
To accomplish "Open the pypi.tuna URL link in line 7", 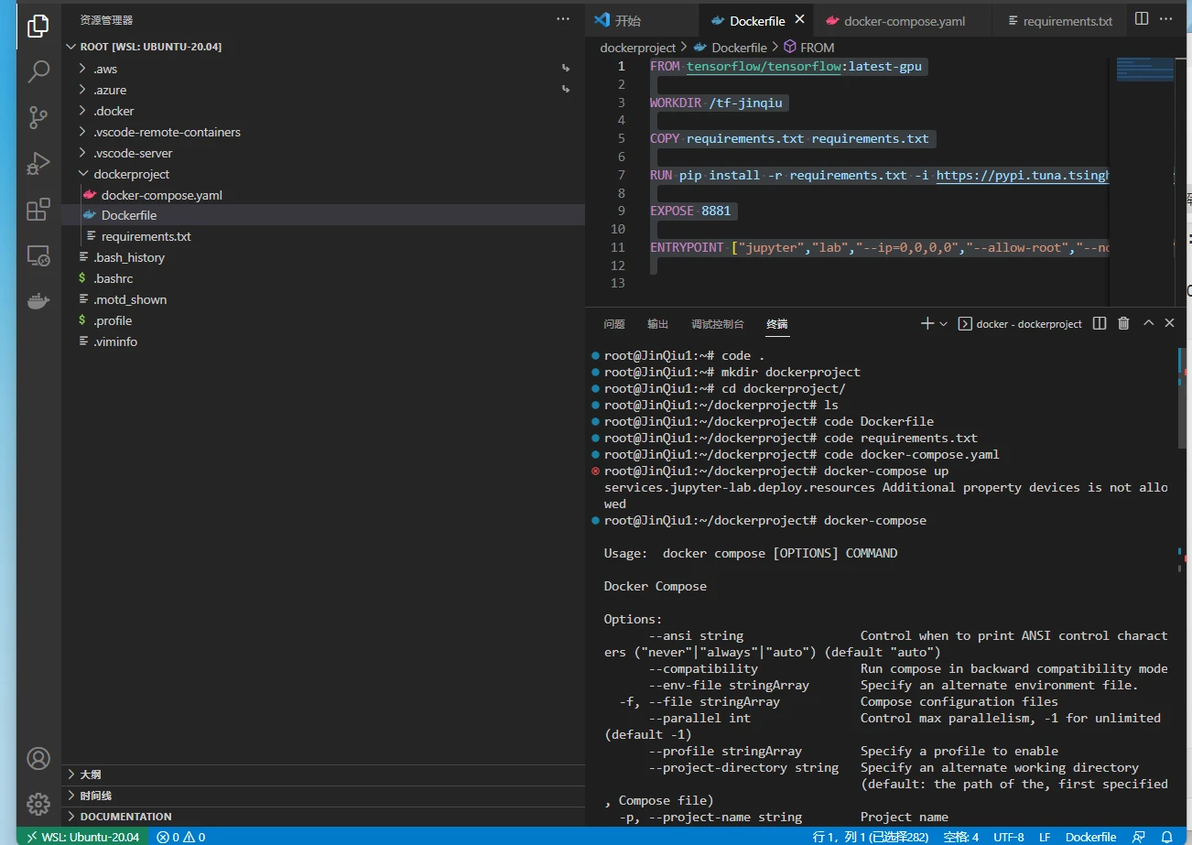I will (1022, 175).
